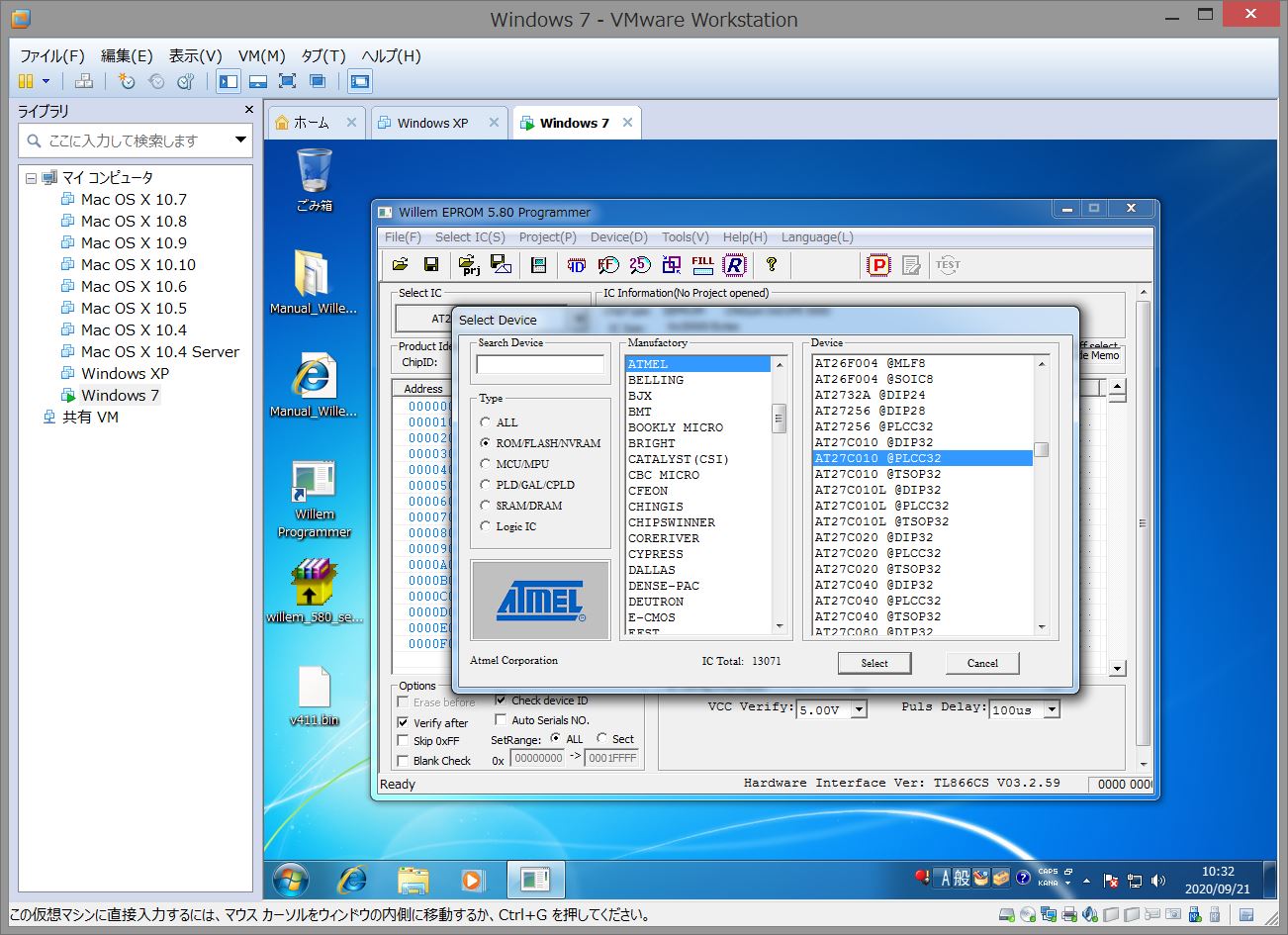Image resolution: width=1288 pixels, height=935 pixels.
Task: Switch to the Windows XP tab
Action: tap(439, 123)
